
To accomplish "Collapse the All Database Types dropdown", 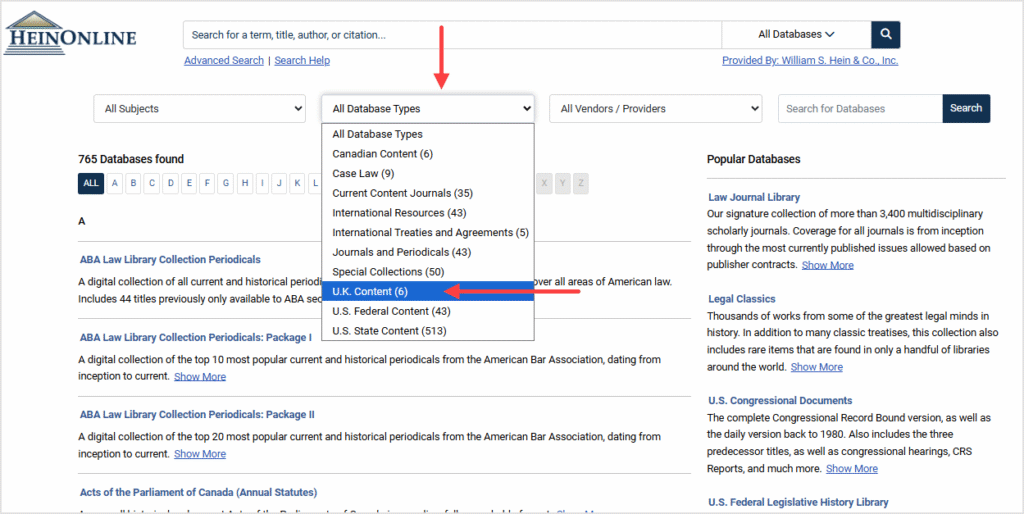I will click(428, 108).
